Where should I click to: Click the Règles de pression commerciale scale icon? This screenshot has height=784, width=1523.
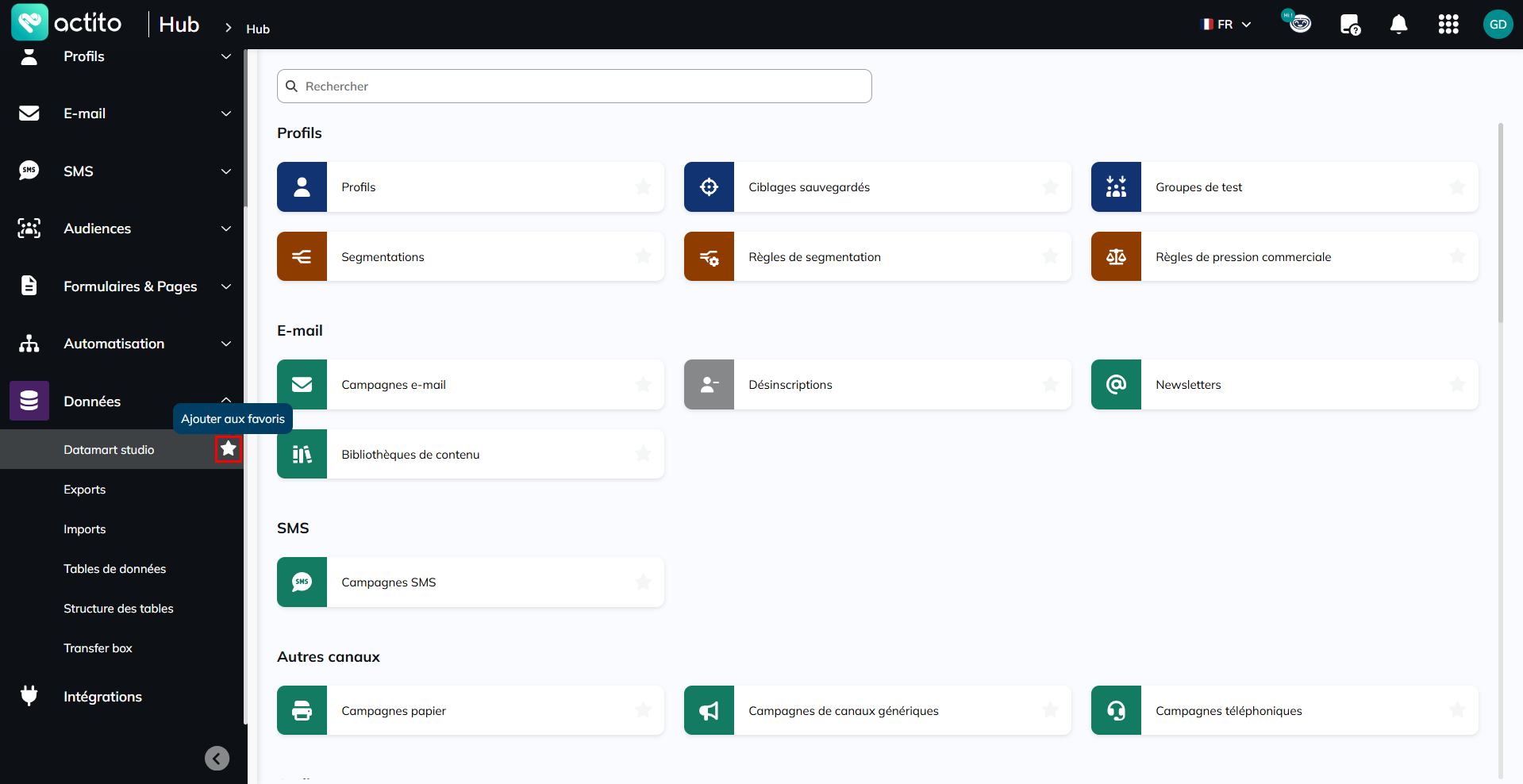point(1116,256)
